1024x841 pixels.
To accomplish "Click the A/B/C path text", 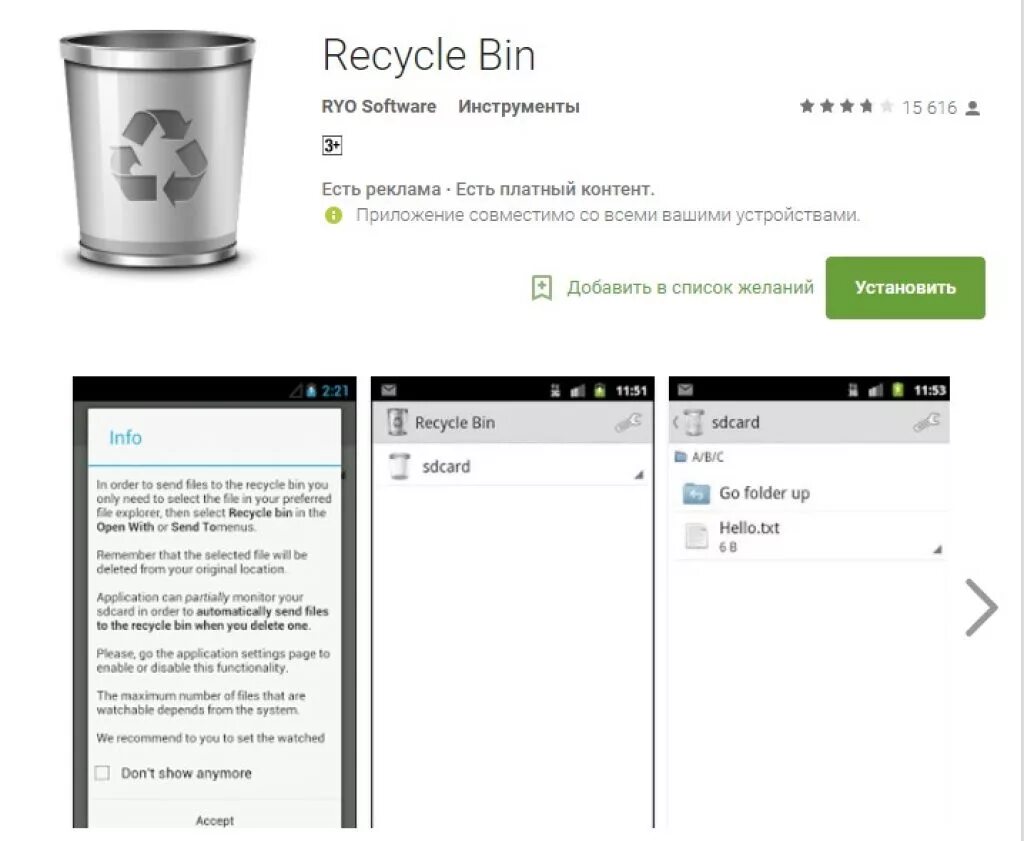I will [707, 456].
